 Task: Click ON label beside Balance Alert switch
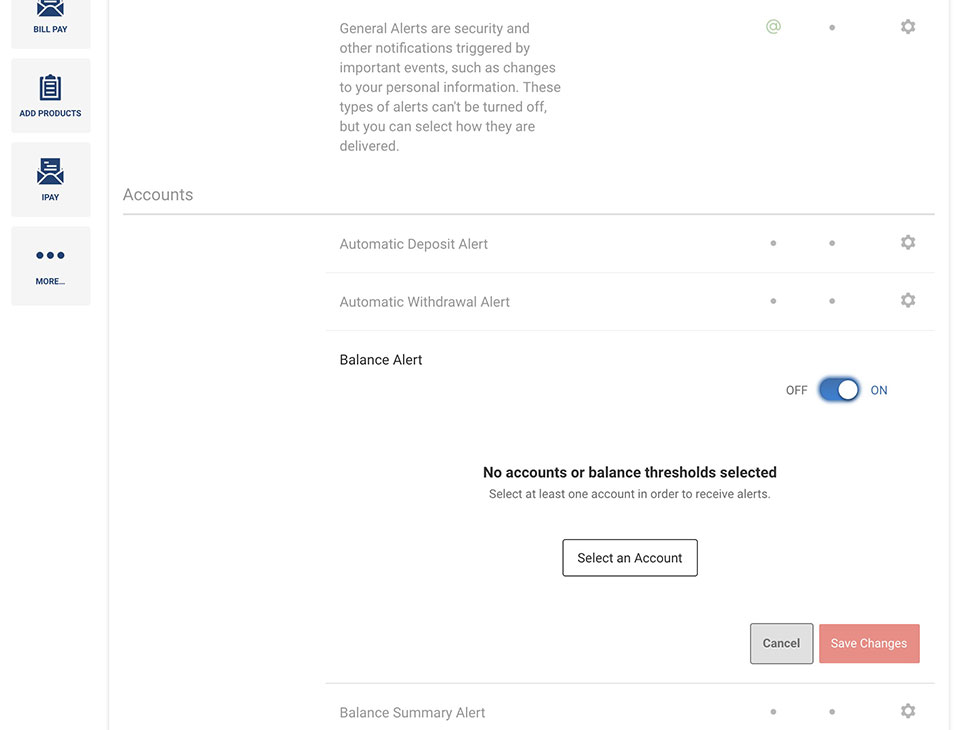pyautogui.click(x=879, y=391)
